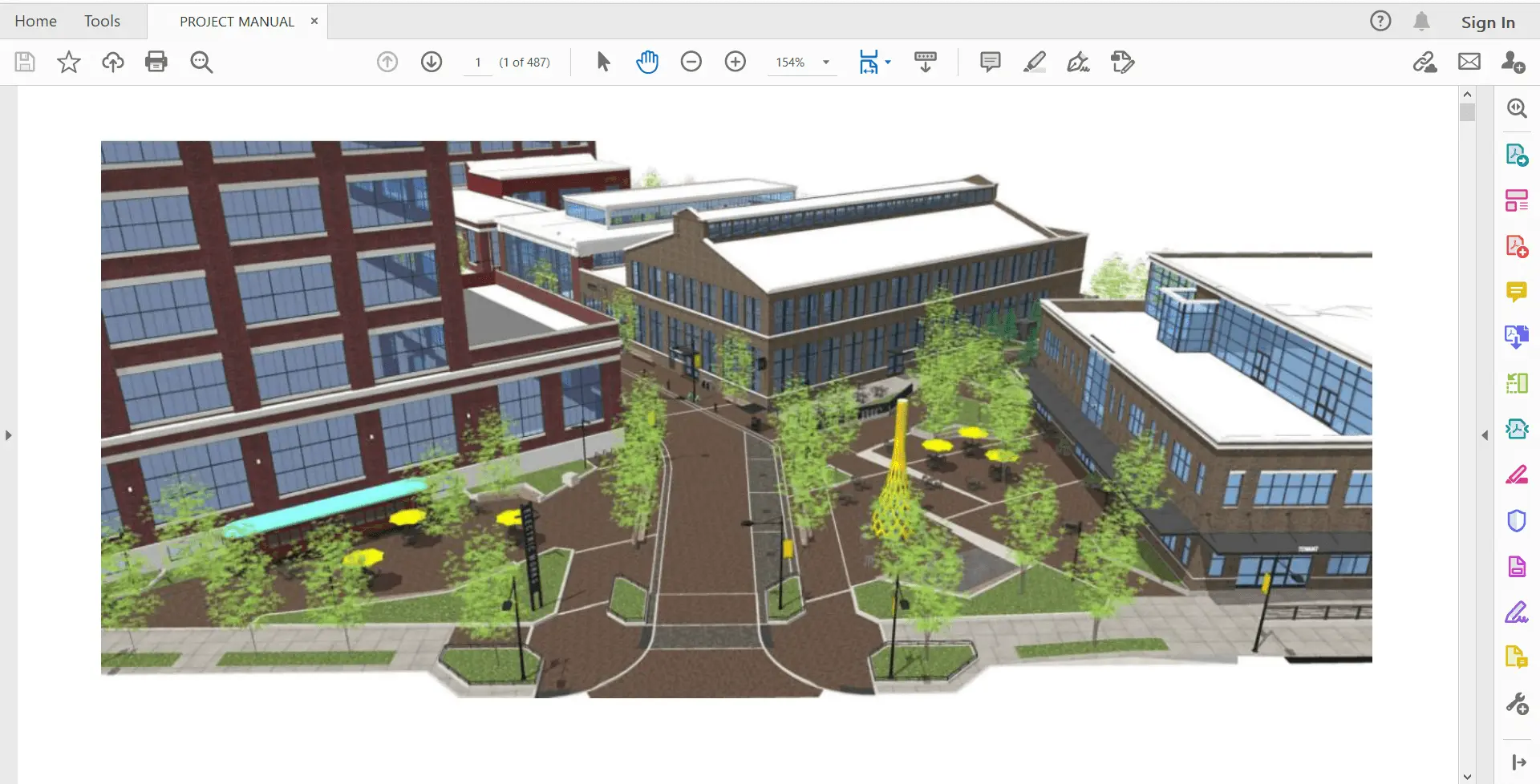Go to the Home tab
This screenshot has height=784, width=1540.
click(35, 22)
